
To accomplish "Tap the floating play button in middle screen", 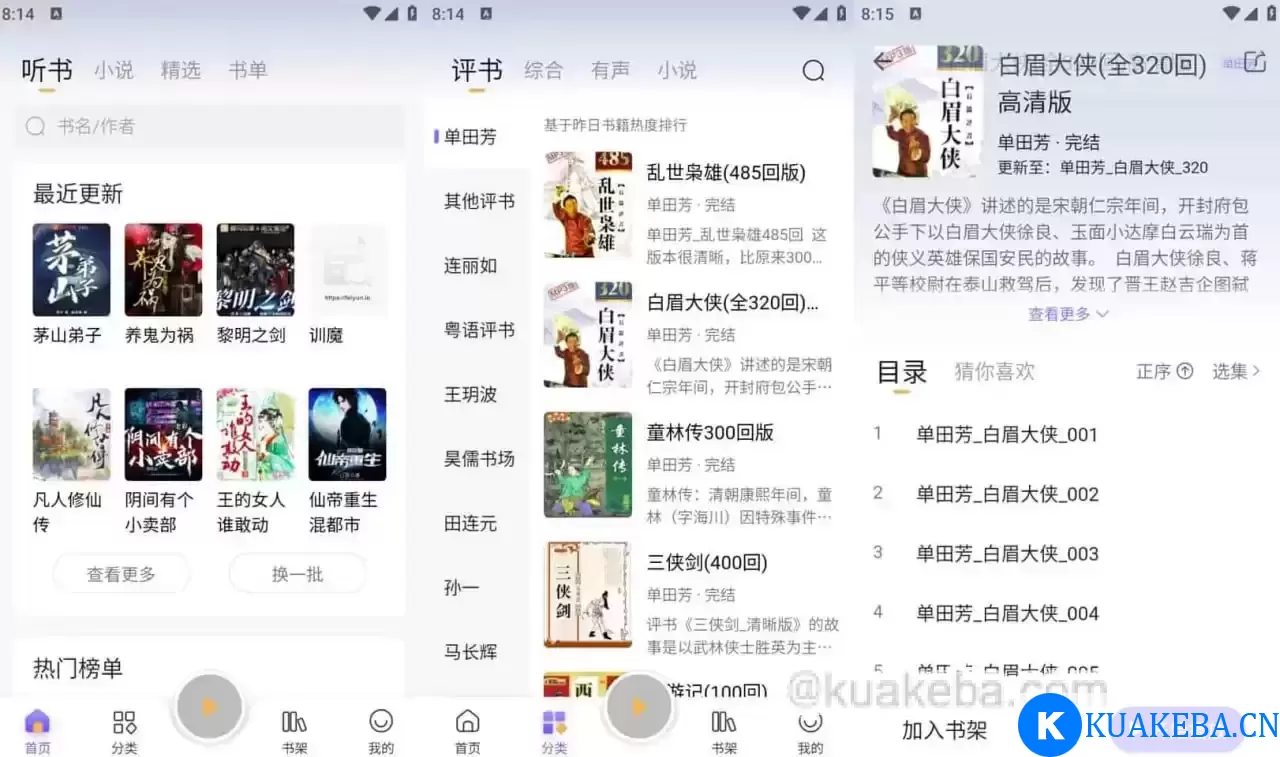I will pyautogui.click(x=638, y=707).
